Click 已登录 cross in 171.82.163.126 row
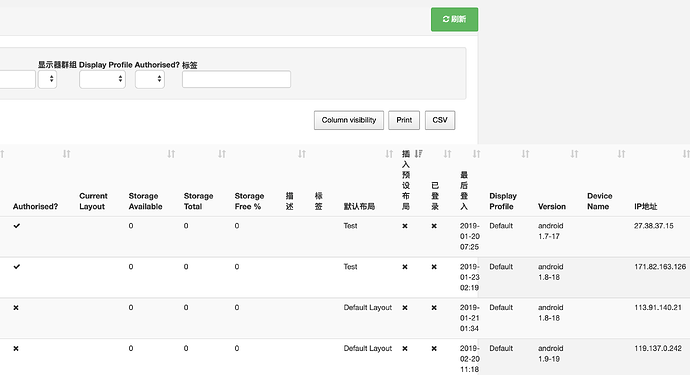Image resolution: width=690 pixels, height=375 pixels. pyautogui.click(x=434, y=267)
